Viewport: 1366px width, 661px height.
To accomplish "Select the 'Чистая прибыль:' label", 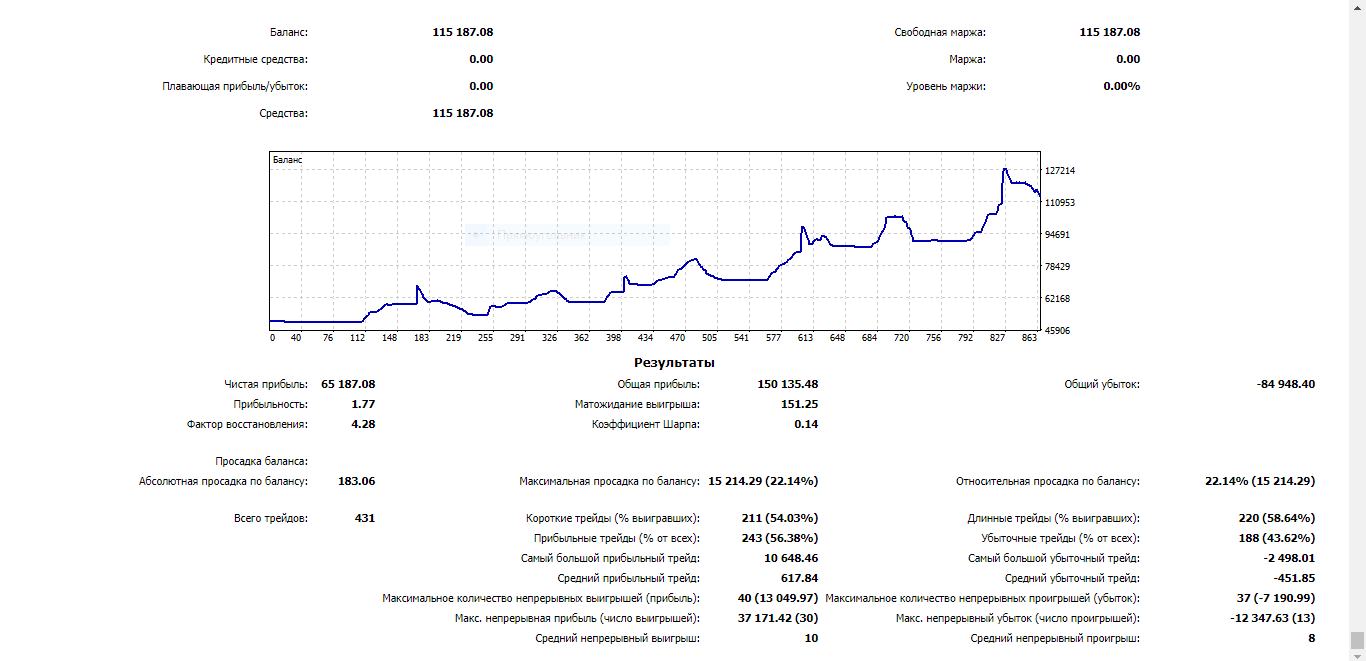I will [x=266, y=384].
